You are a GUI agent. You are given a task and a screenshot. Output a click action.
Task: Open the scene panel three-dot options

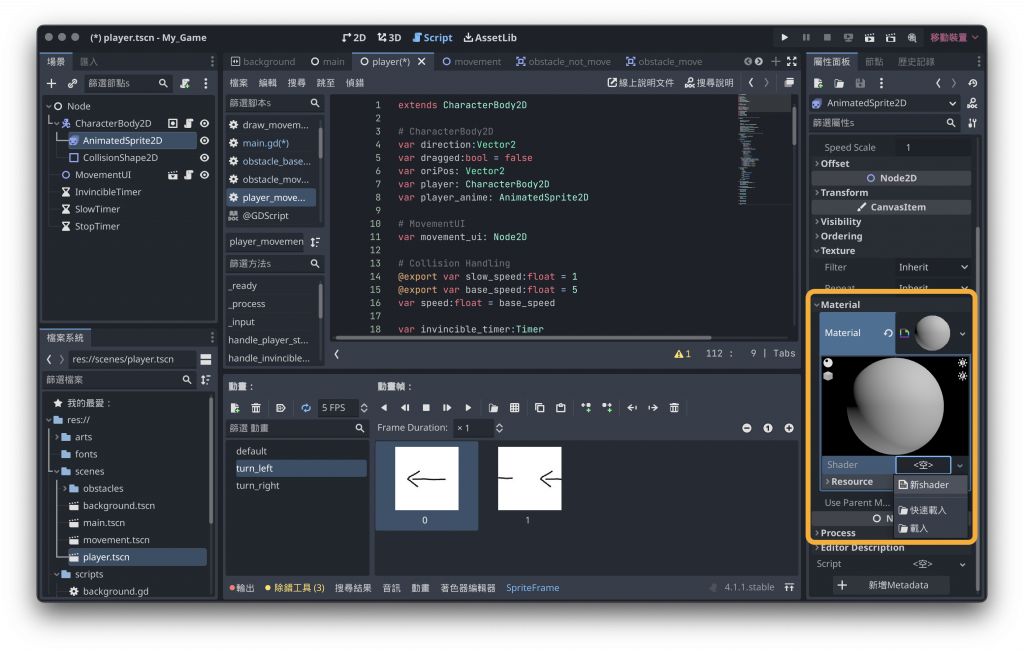click(x=206, y=83)
